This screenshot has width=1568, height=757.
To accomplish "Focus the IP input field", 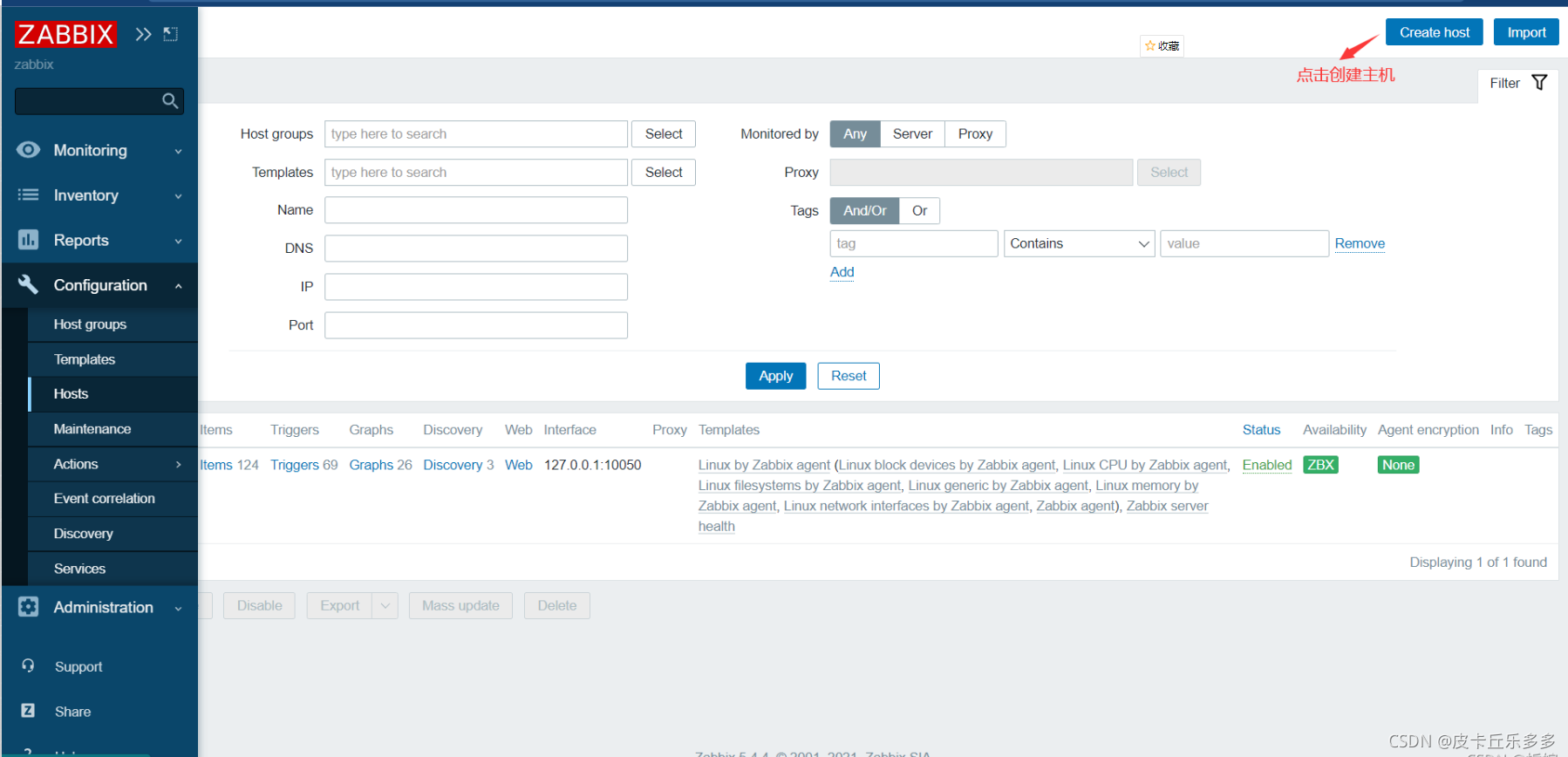I will (476, 287).
